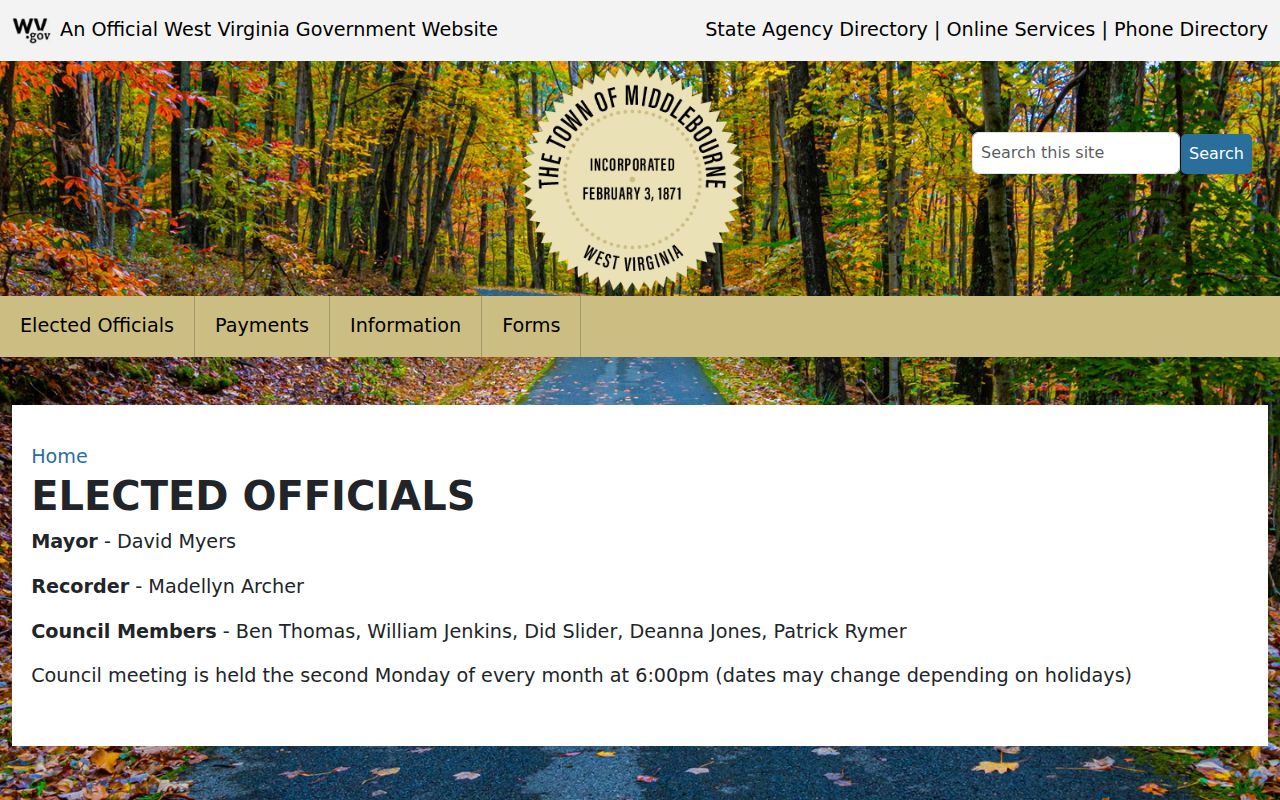
Task: Open the Payments menu
Action: [x=262, y=326]
